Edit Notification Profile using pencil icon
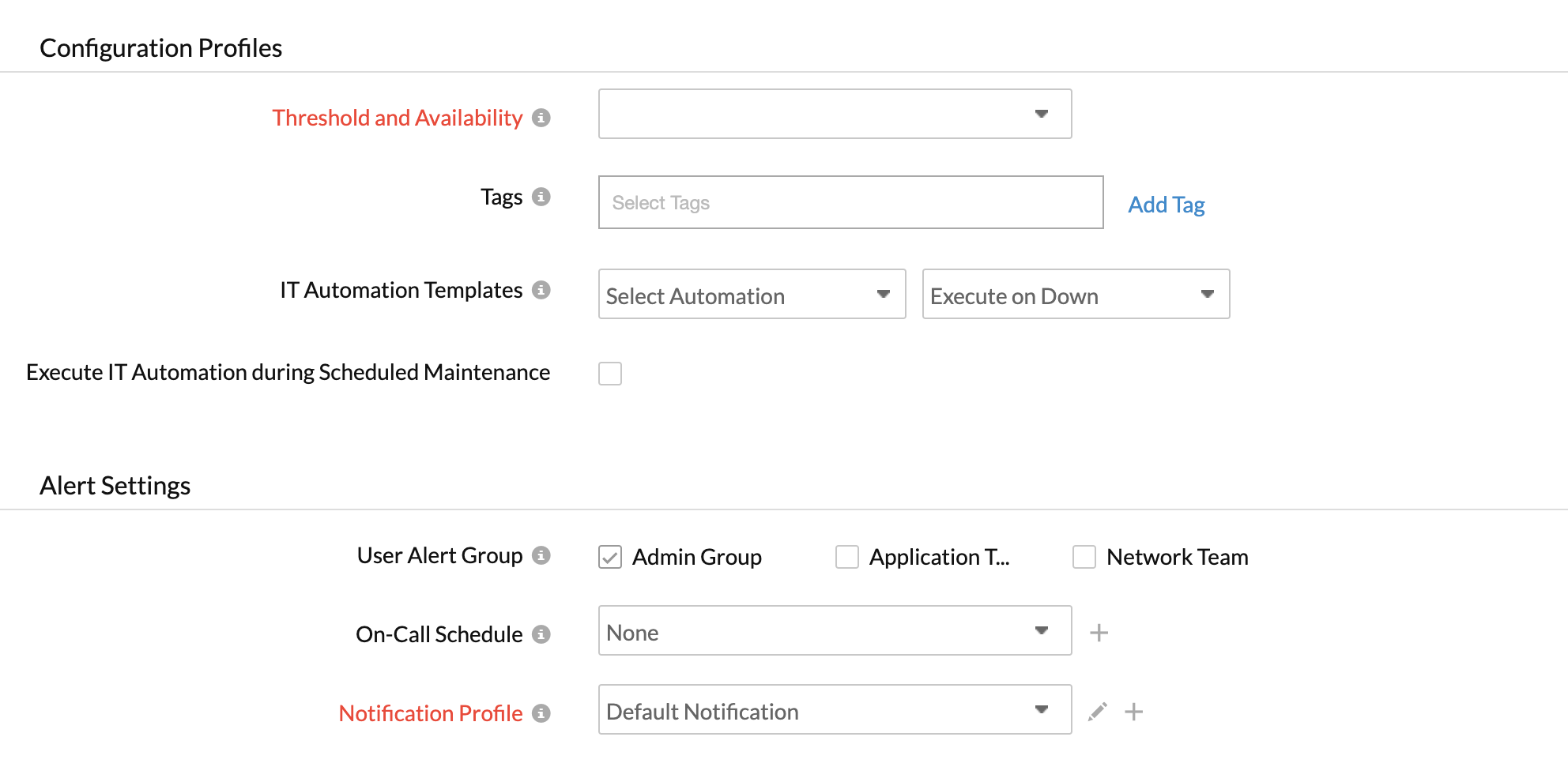 click(x=1097, y=712)
